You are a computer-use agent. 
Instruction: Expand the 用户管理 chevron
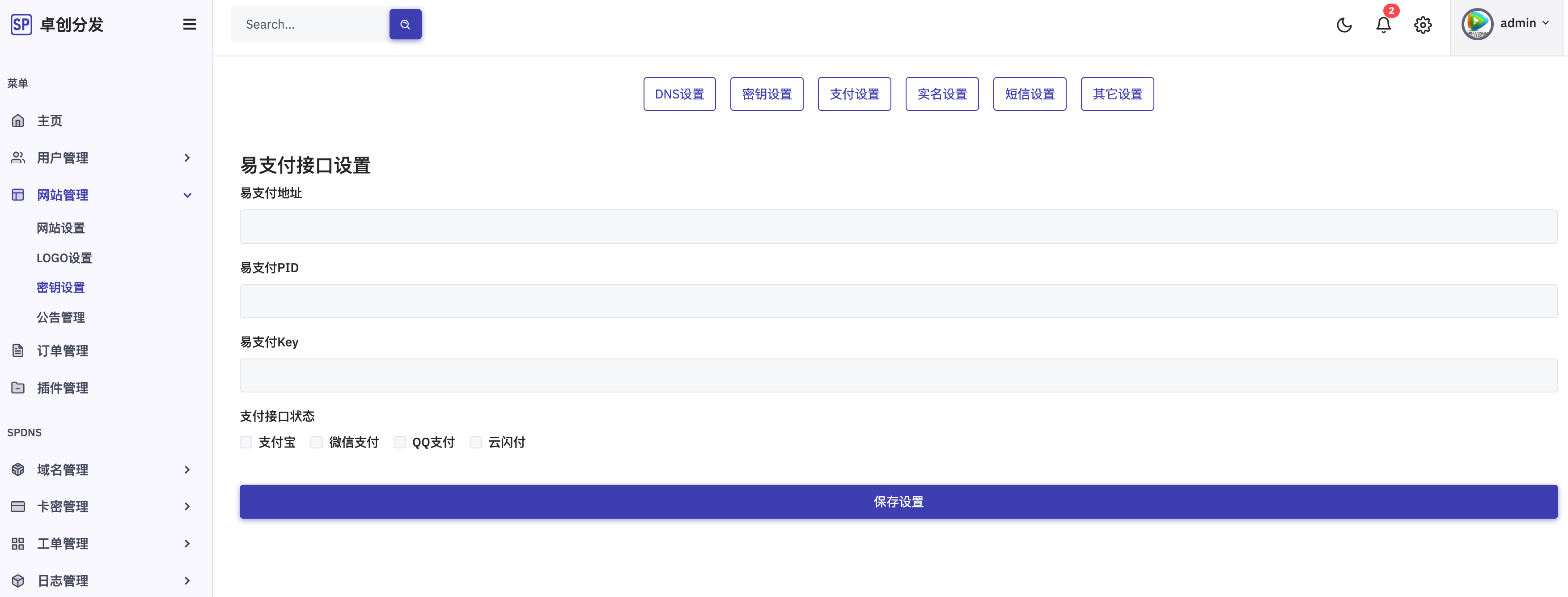click(187, 158)
